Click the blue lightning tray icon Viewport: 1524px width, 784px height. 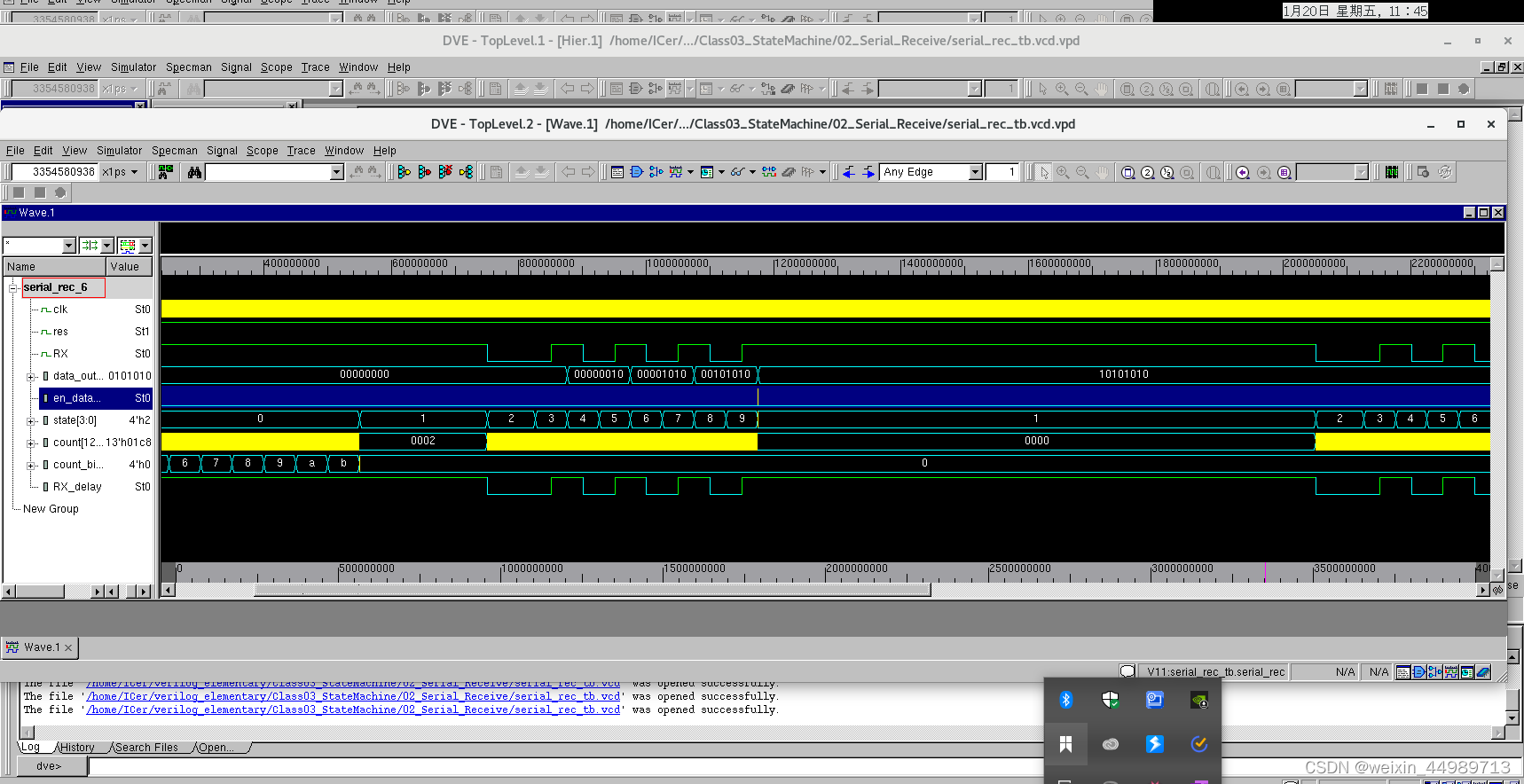click(1154, 744)
